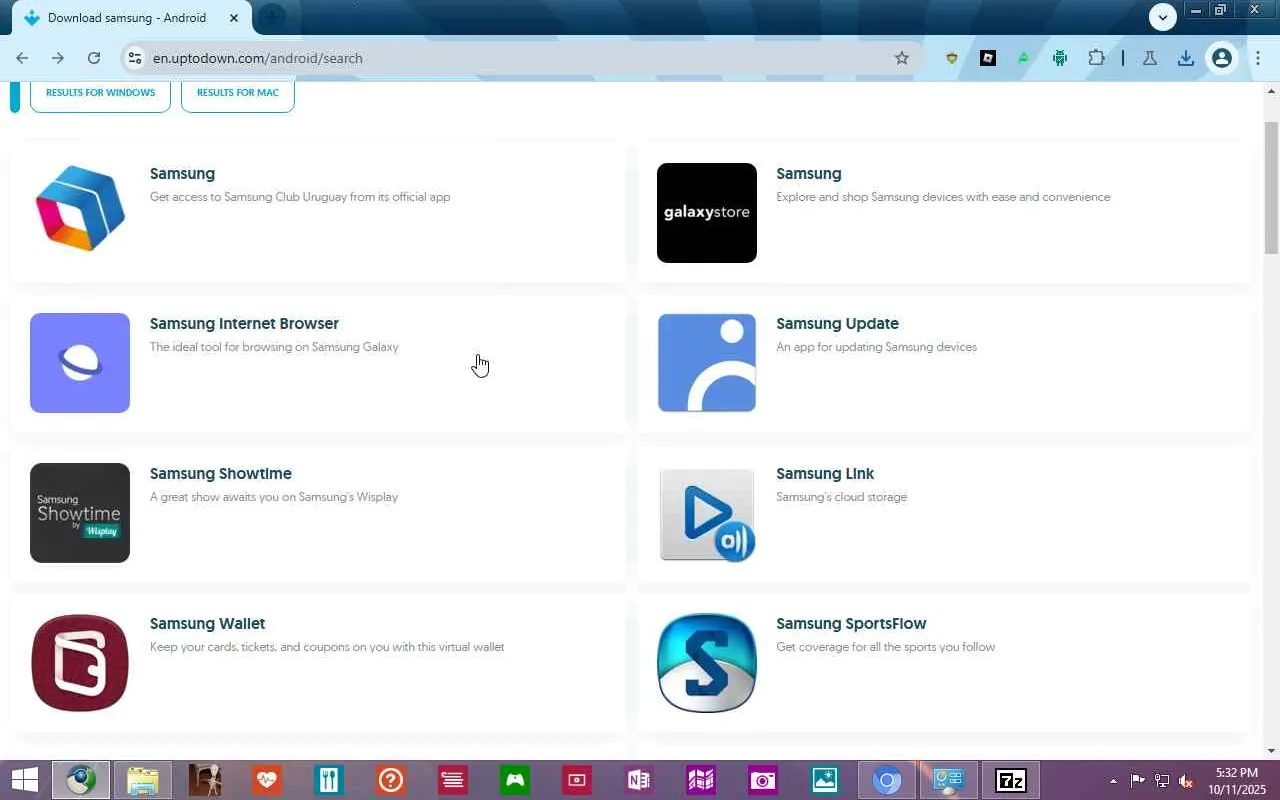
Task: Close the Download samsung - Android tab
Action: (x=235, y=18)
